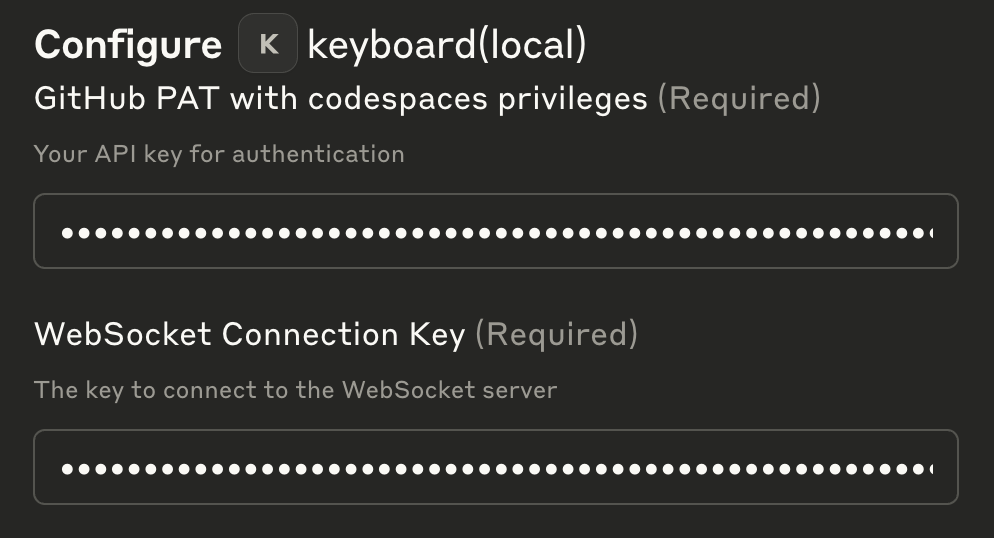The width and height of the screenshot is (994, 538).
Task: Click the word codespaces in the PAT label
Action: (398, 100)
